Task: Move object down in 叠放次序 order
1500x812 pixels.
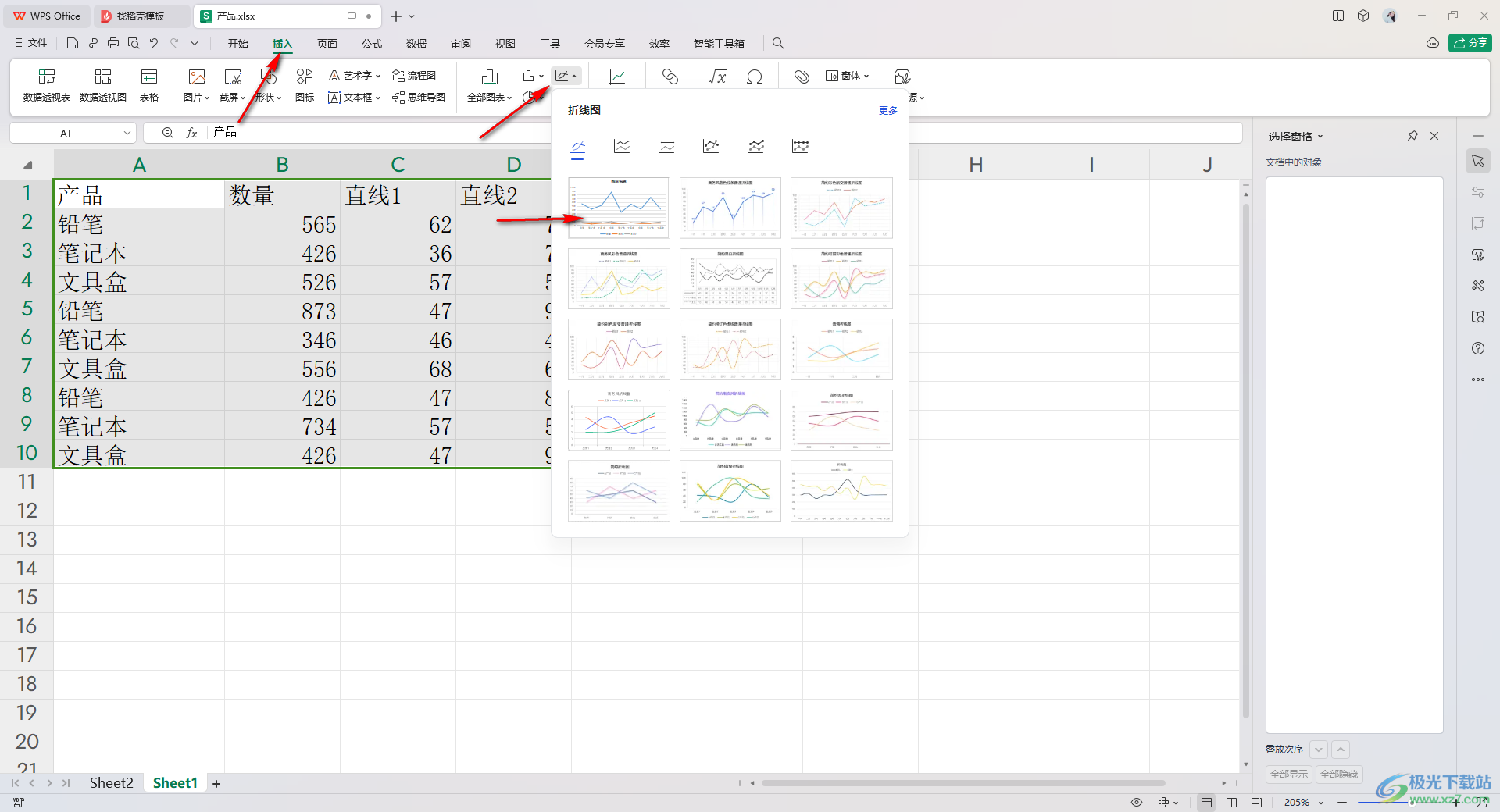Action: click(x=1319, y=750)
